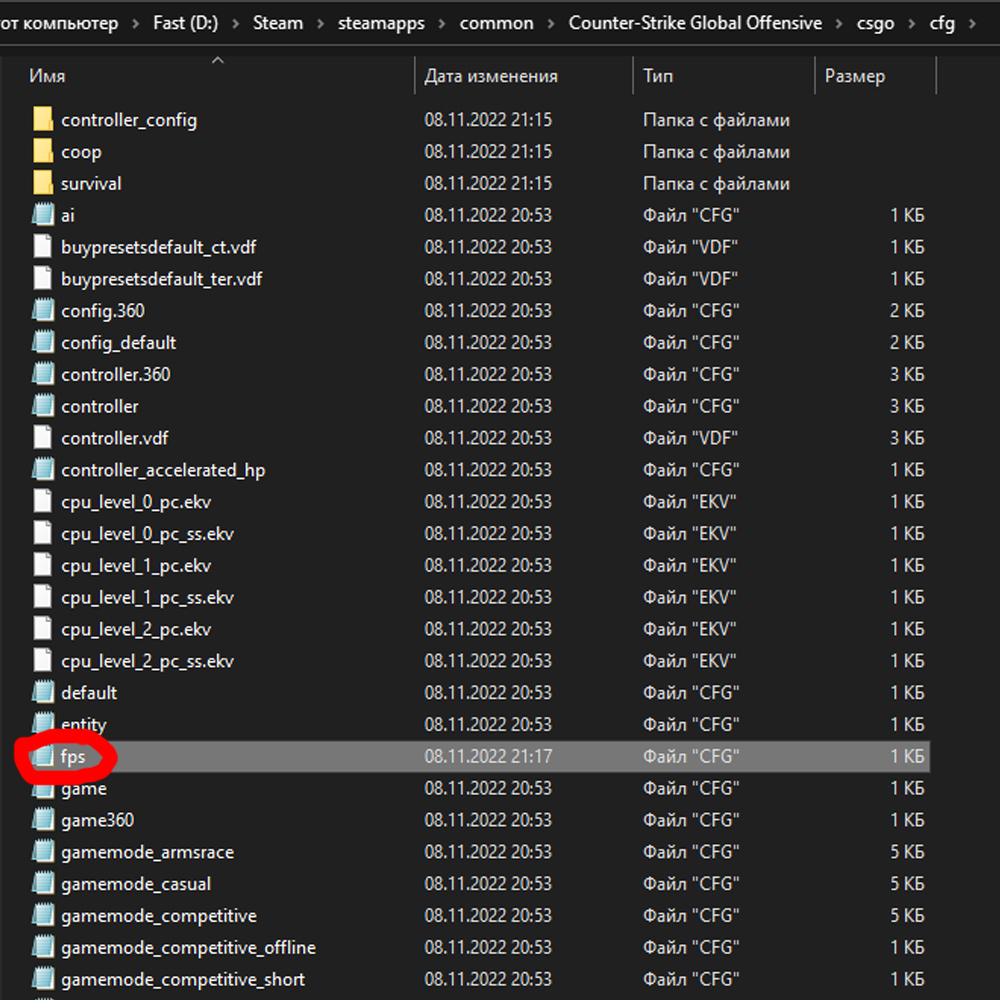Click the gamemode_casual file icon
1000x1000 pixels.
tap(43, 884)
